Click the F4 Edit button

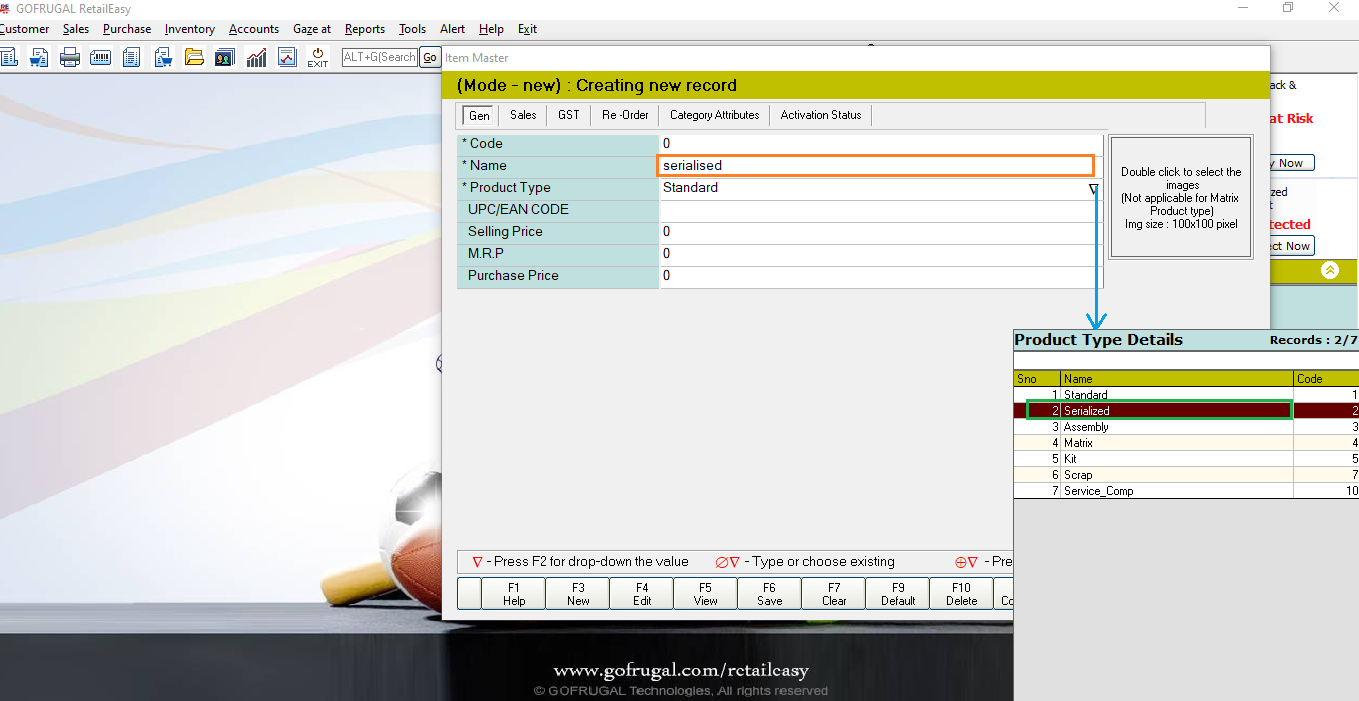642,594
